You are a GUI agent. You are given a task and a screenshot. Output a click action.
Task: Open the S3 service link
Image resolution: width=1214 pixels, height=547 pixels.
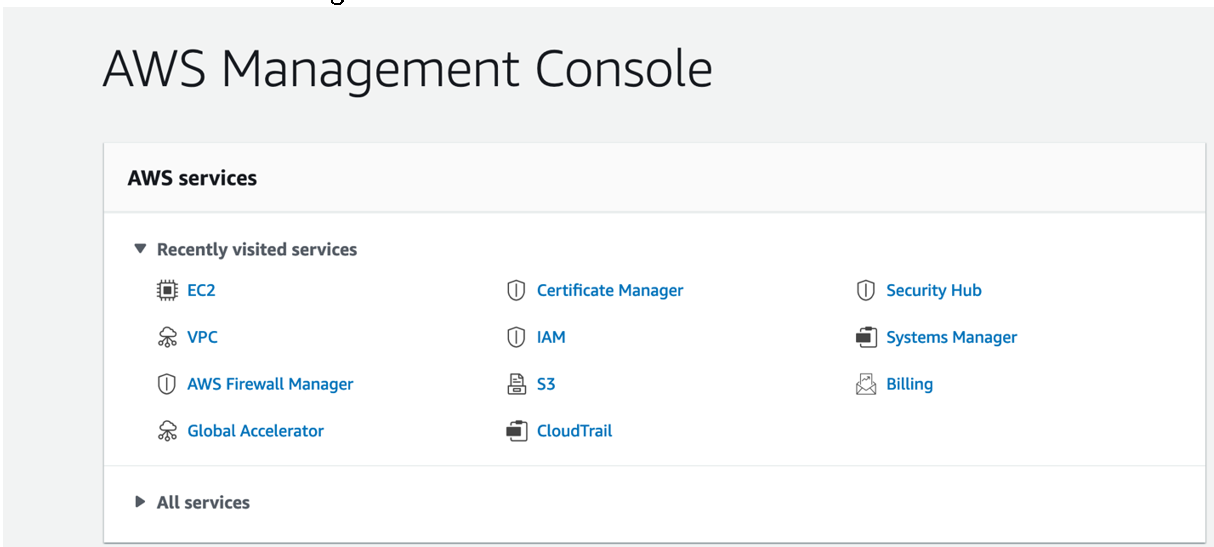pos(546,384)
